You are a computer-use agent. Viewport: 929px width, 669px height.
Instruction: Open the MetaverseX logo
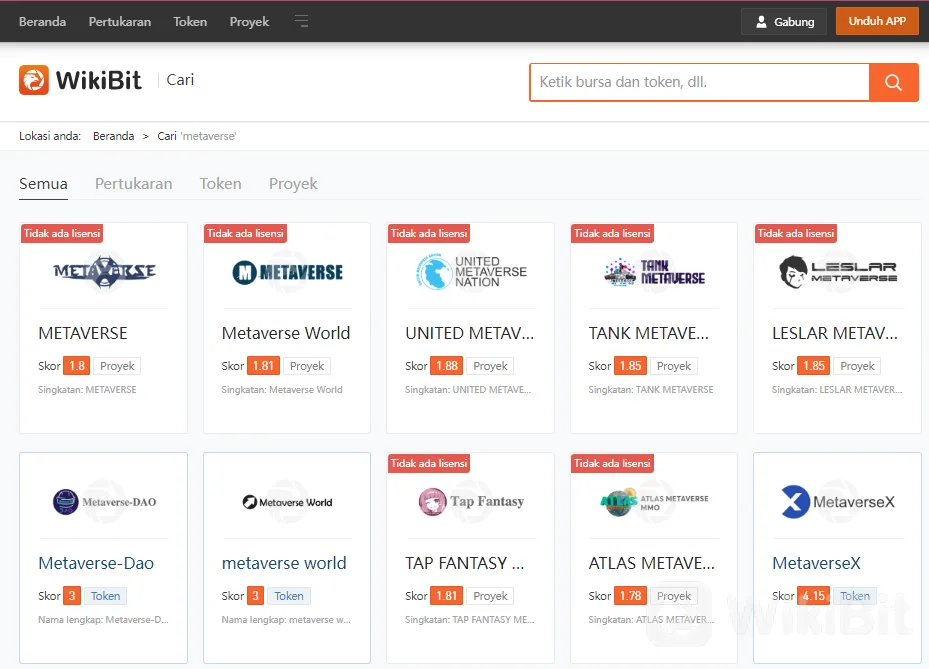pos(838,502)
